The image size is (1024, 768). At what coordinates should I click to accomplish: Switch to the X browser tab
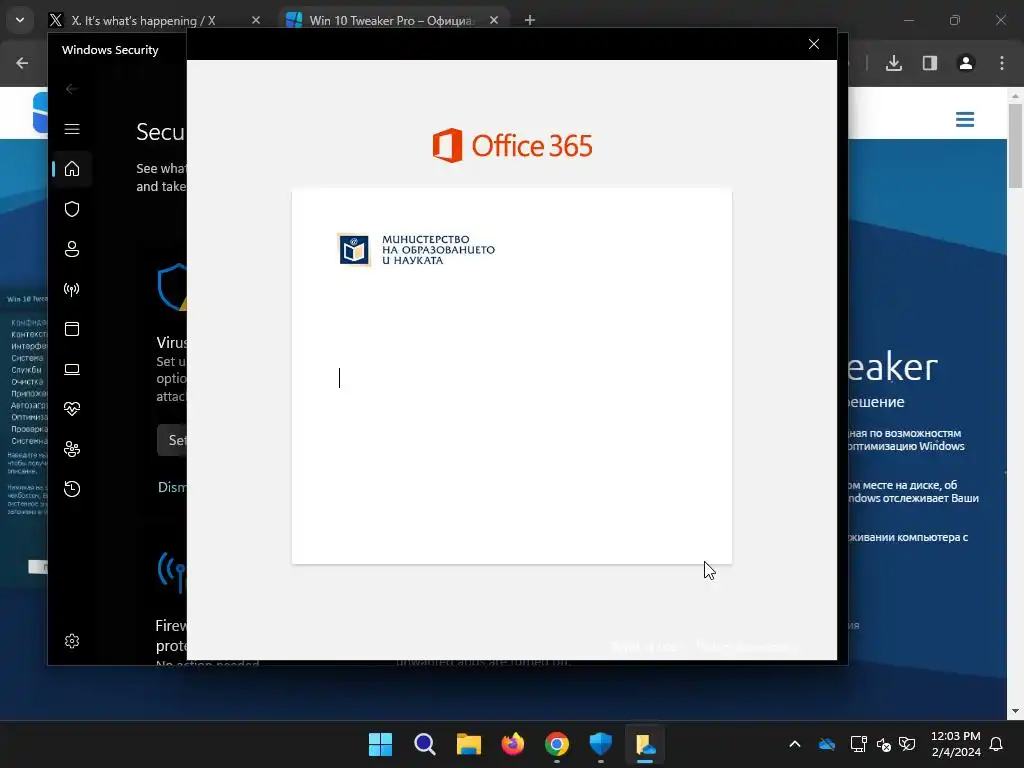point(144,20)
